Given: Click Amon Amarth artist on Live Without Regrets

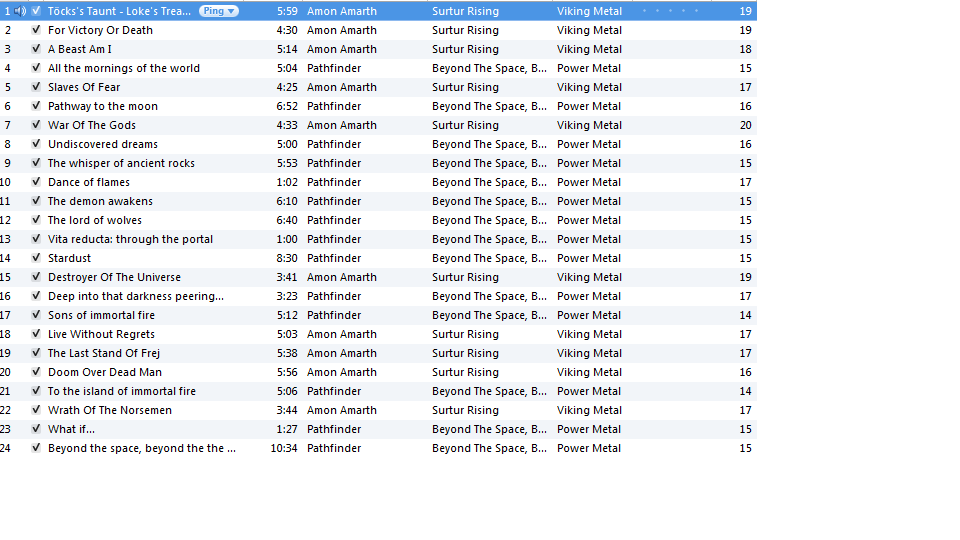Looking at the screenshot, I should tap(342, 334).
